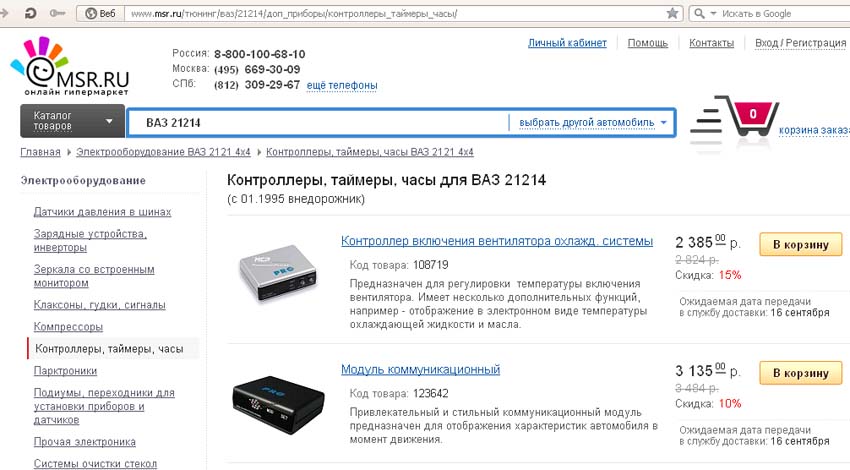Click the ВАЗ 21214 search field

(318, 123)
